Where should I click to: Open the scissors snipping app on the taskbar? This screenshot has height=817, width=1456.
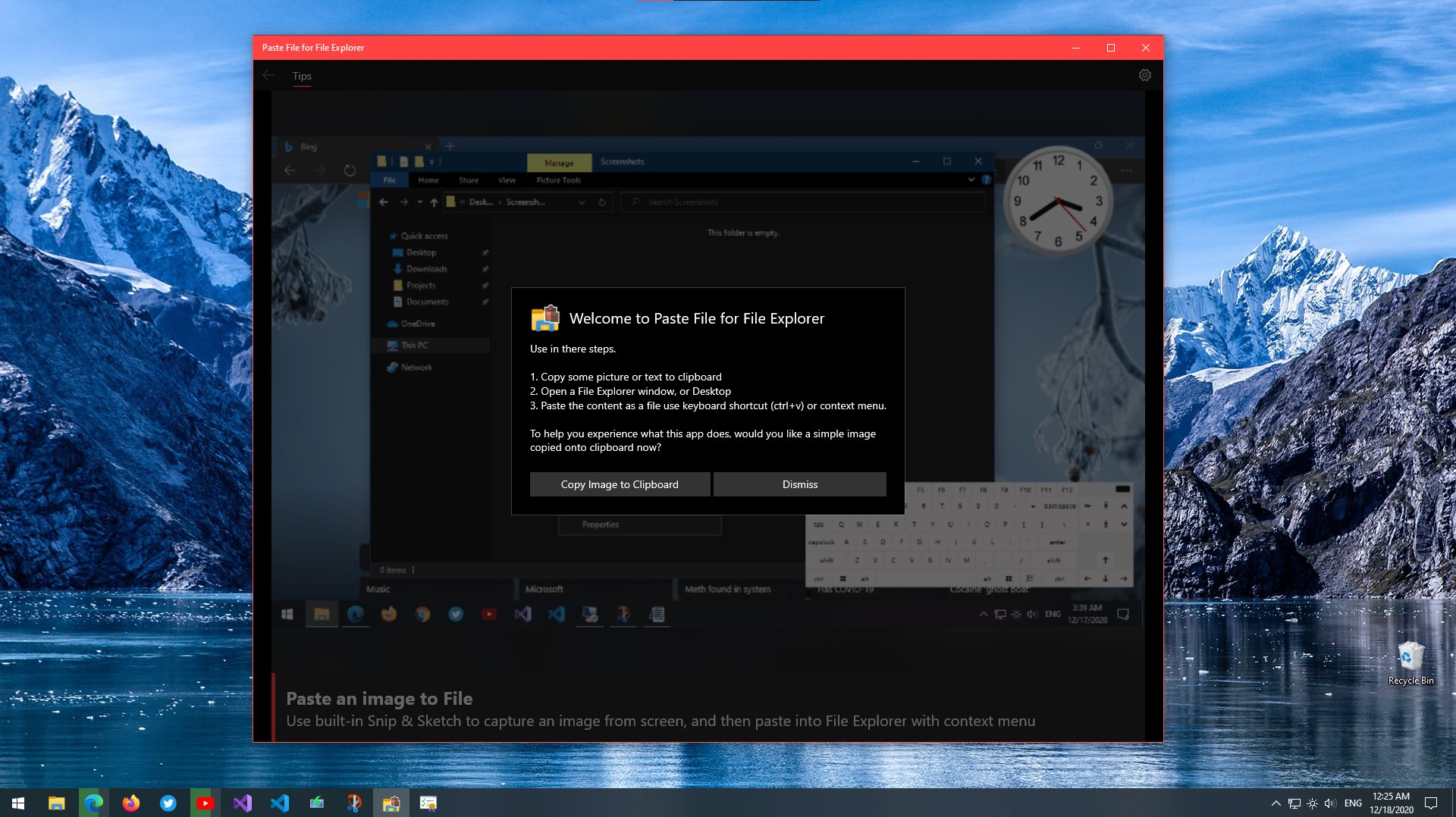[x=353, y=803]
